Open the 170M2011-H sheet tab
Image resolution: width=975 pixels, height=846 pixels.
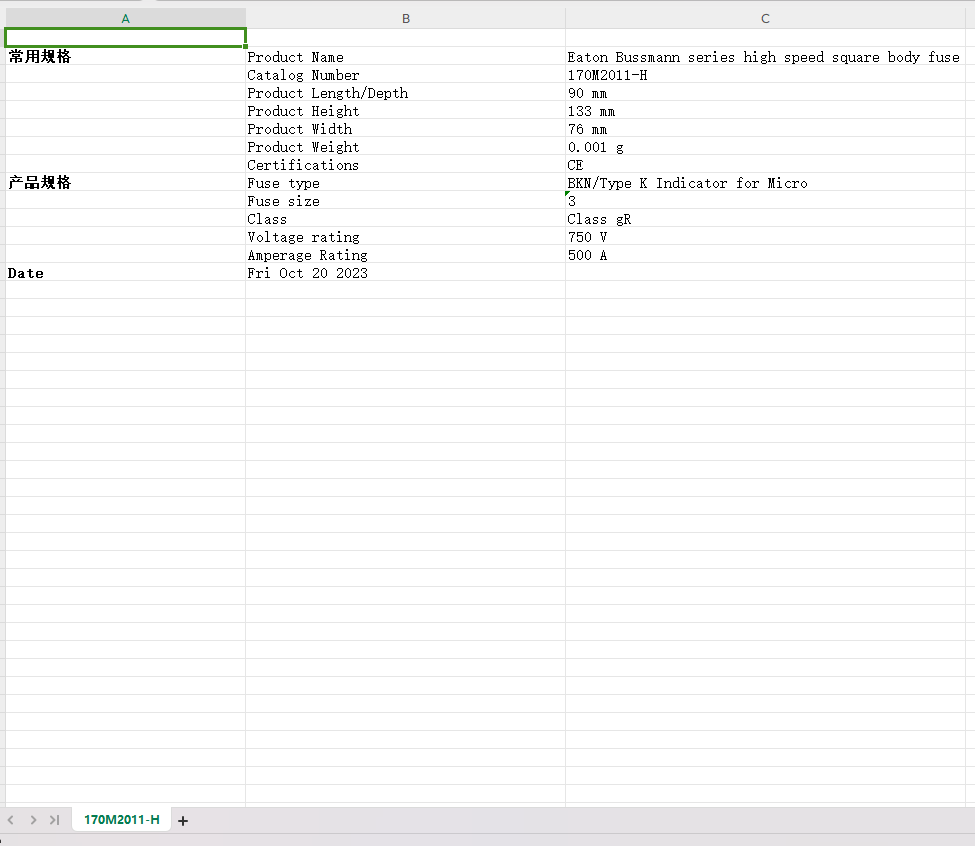pyautogui.click(x=121, y=819)
